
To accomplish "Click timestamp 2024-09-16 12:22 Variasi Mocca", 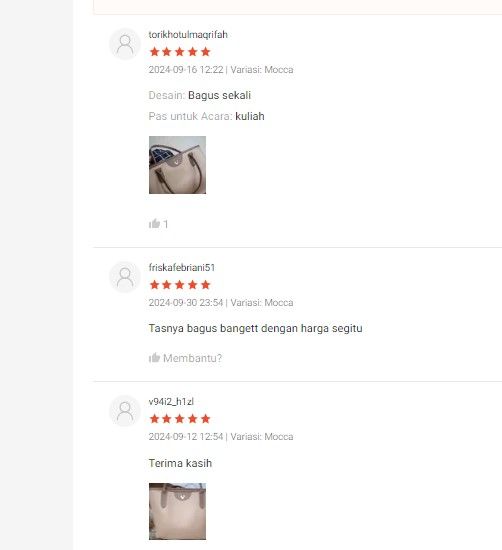I will (x=221, y=69).
